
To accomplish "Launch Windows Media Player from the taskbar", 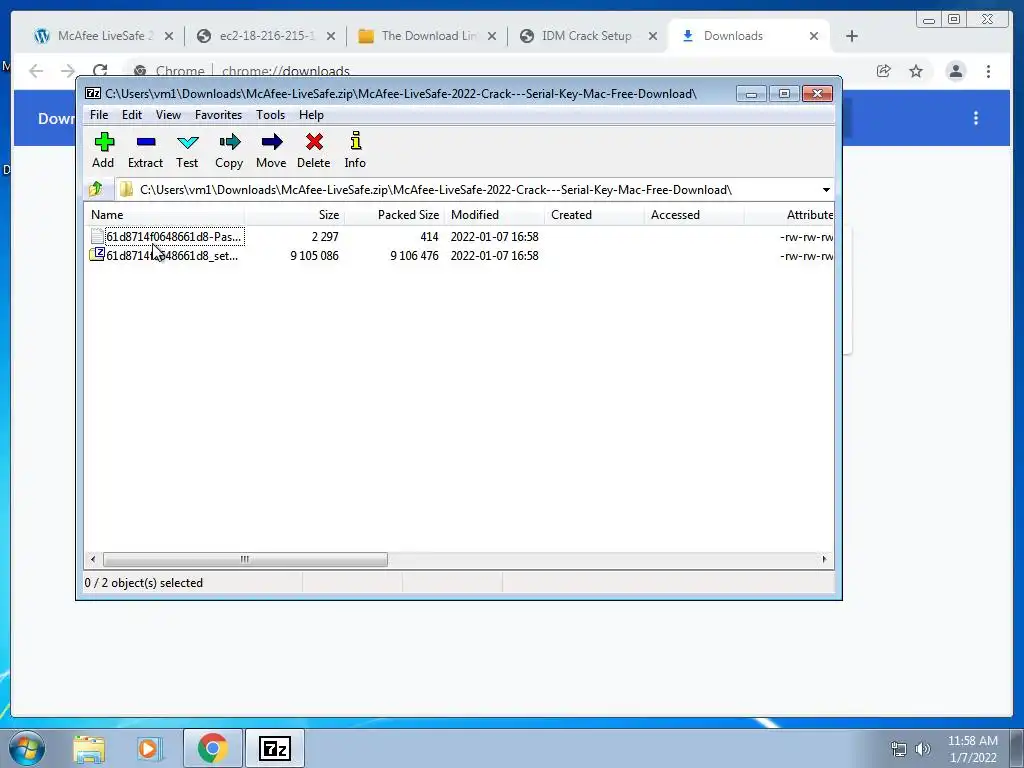I will (148, 748).
